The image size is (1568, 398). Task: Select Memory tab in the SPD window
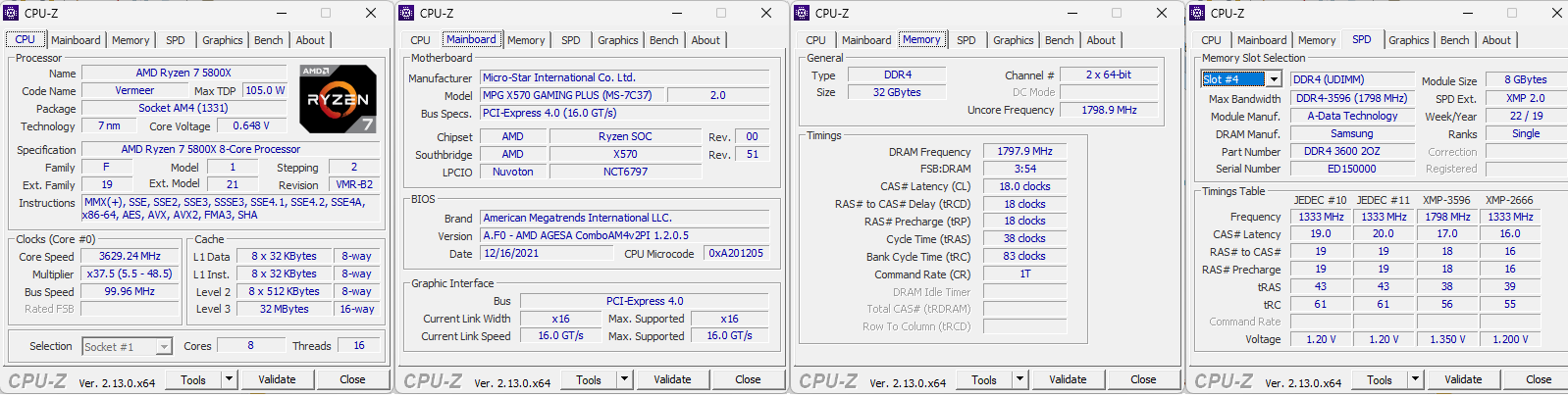click(x=1317, y=40)
